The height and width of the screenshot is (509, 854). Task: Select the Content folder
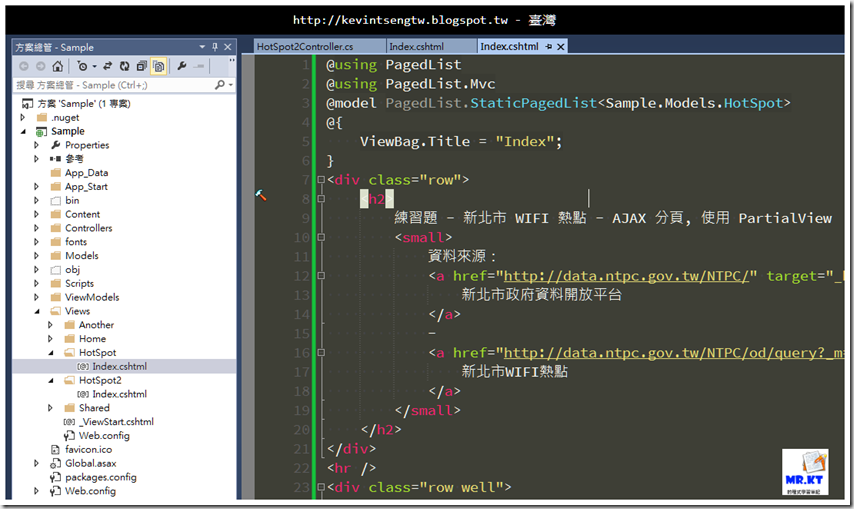75,214
